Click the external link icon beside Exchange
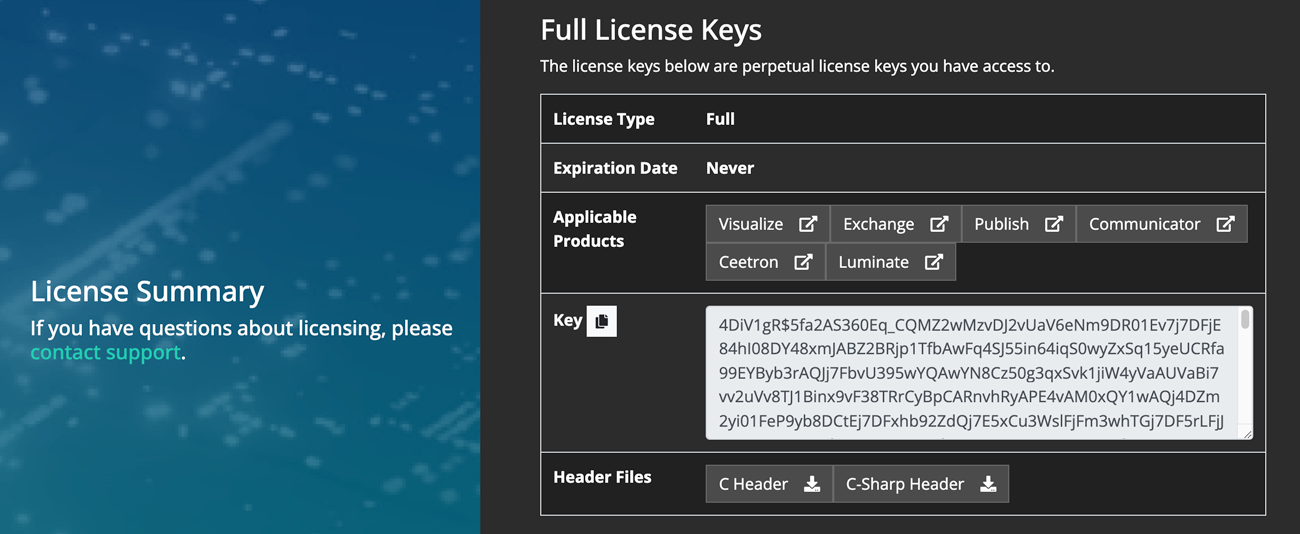1300x534 pixels. coord(939,224)
